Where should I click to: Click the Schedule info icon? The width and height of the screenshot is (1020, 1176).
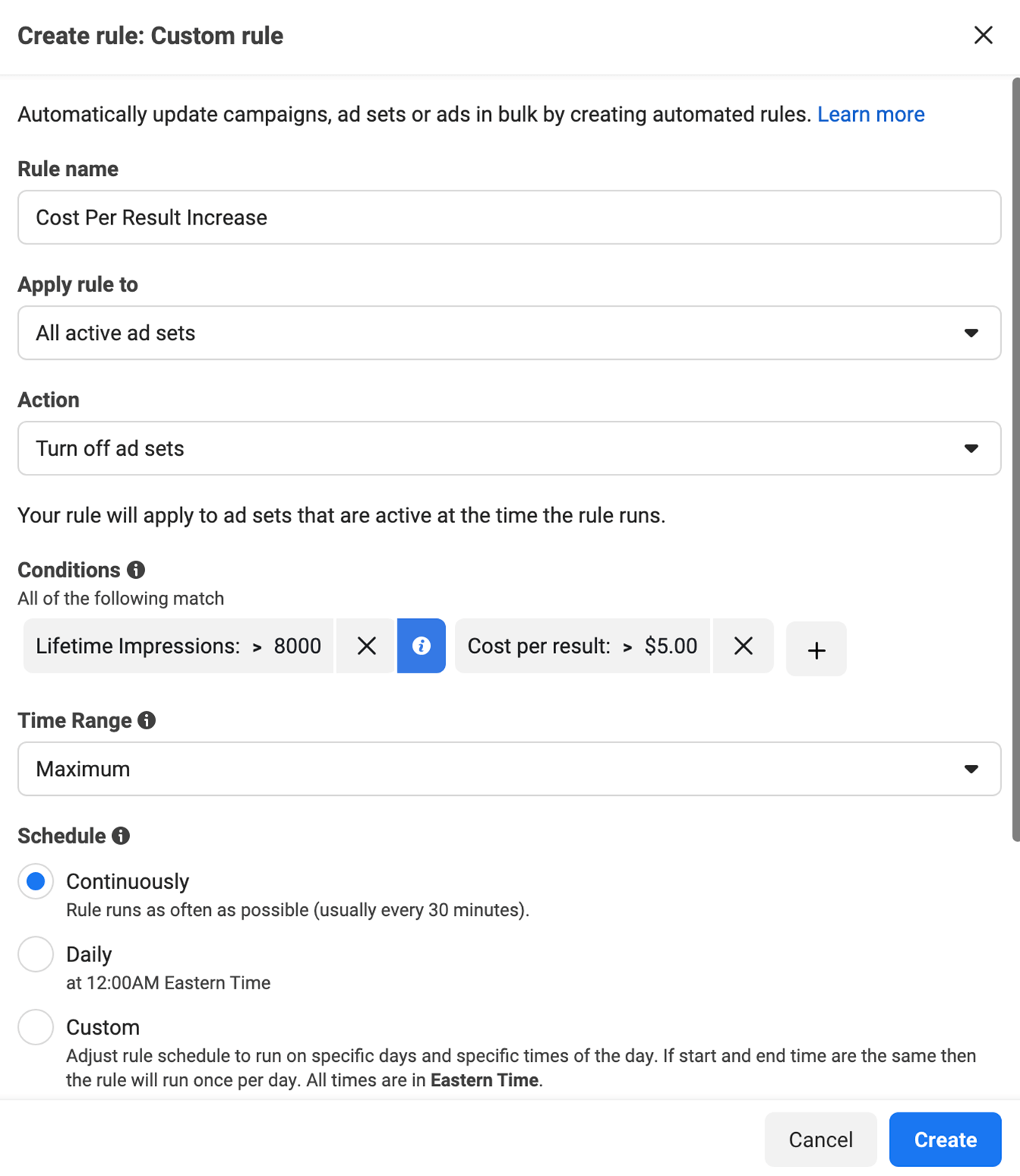121,836
